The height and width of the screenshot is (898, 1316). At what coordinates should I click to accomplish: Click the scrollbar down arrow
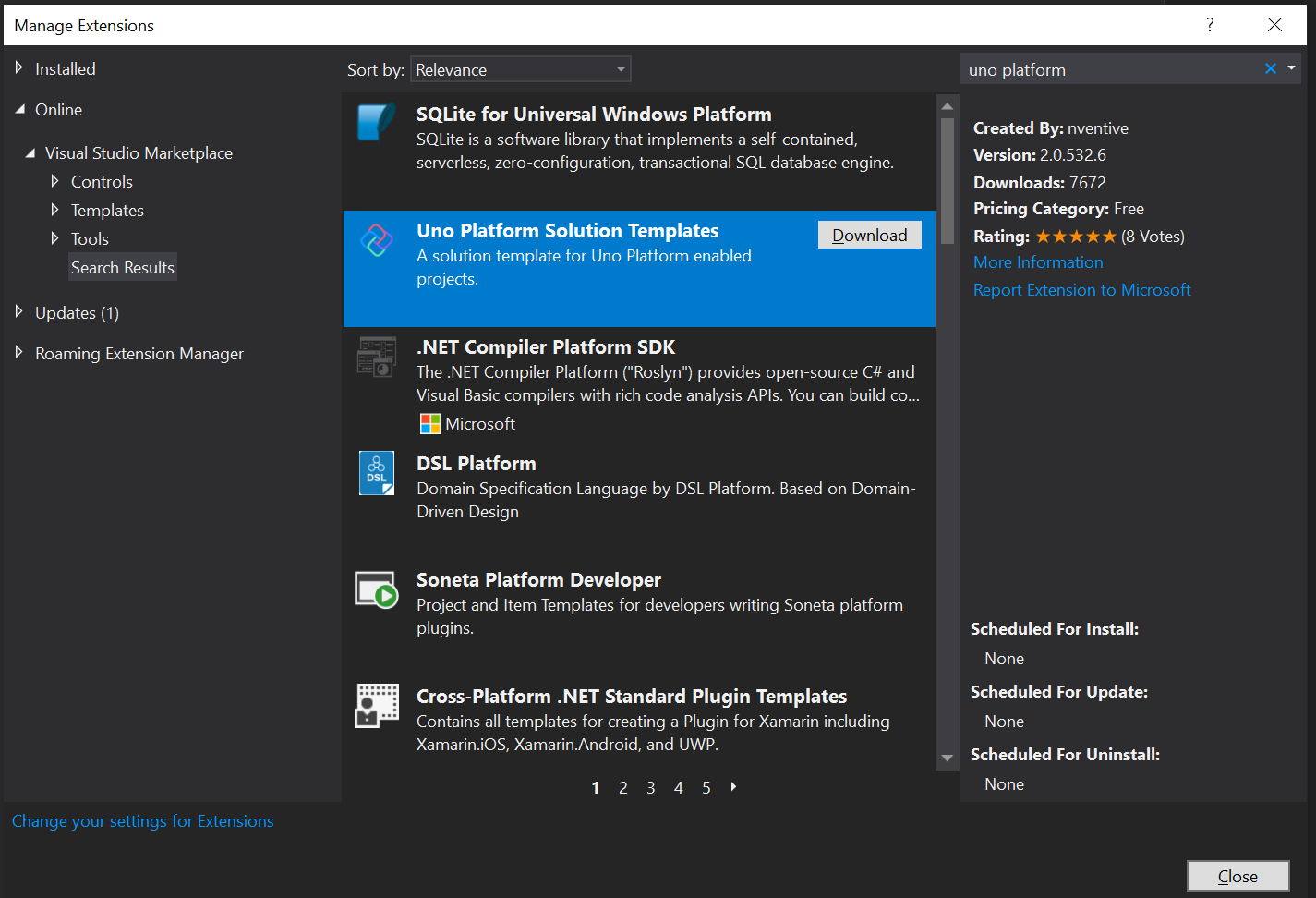[948, 758]
